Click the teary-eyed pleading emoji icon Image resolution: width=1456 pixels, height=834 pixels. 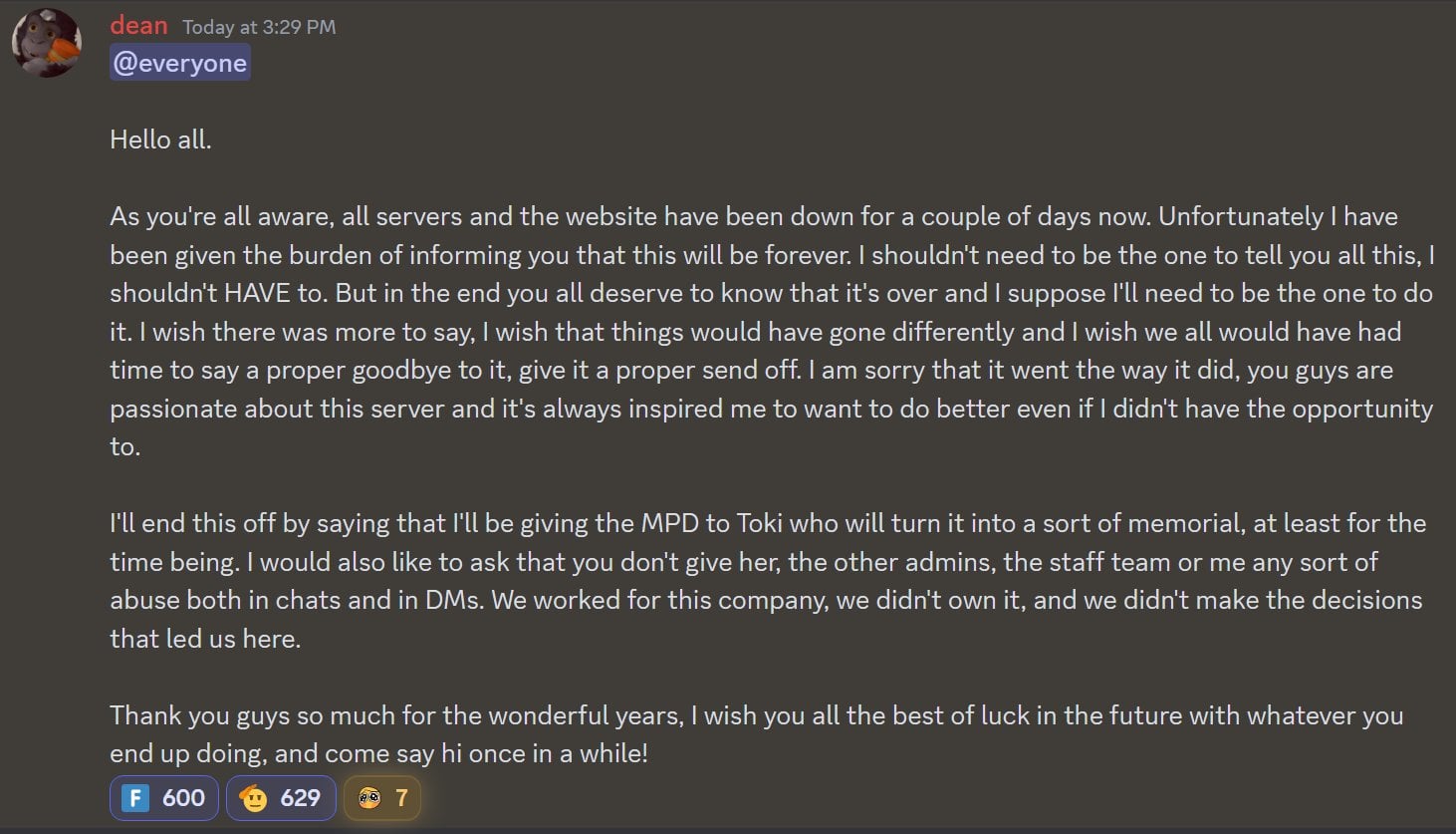[369, 798]
